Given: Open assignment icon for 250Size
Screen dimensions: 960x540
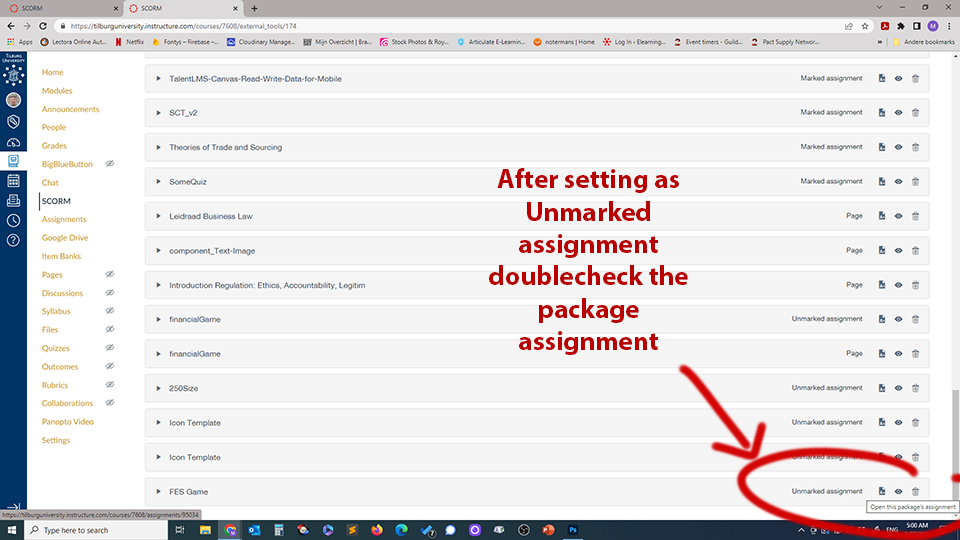Looking at the screenshot, I should coord(882,388).
